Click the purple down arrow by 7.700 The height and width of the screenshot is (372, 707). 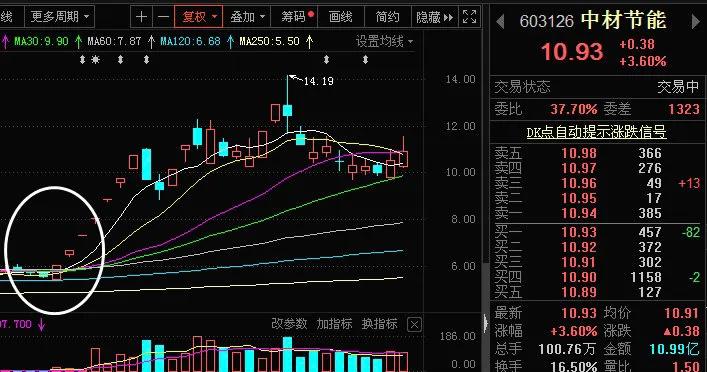(41, 325)
